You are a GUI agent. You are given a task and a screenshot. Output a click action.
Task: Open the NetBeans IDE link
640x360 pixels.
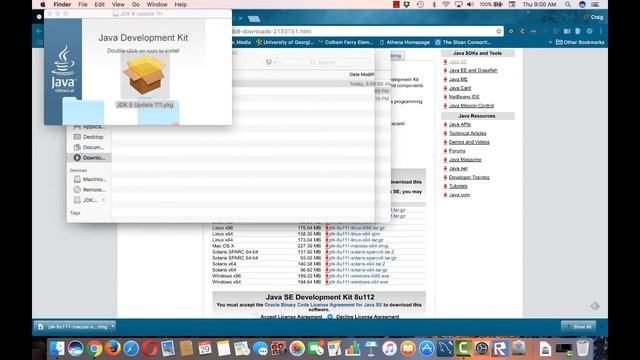tap(464, 97)
